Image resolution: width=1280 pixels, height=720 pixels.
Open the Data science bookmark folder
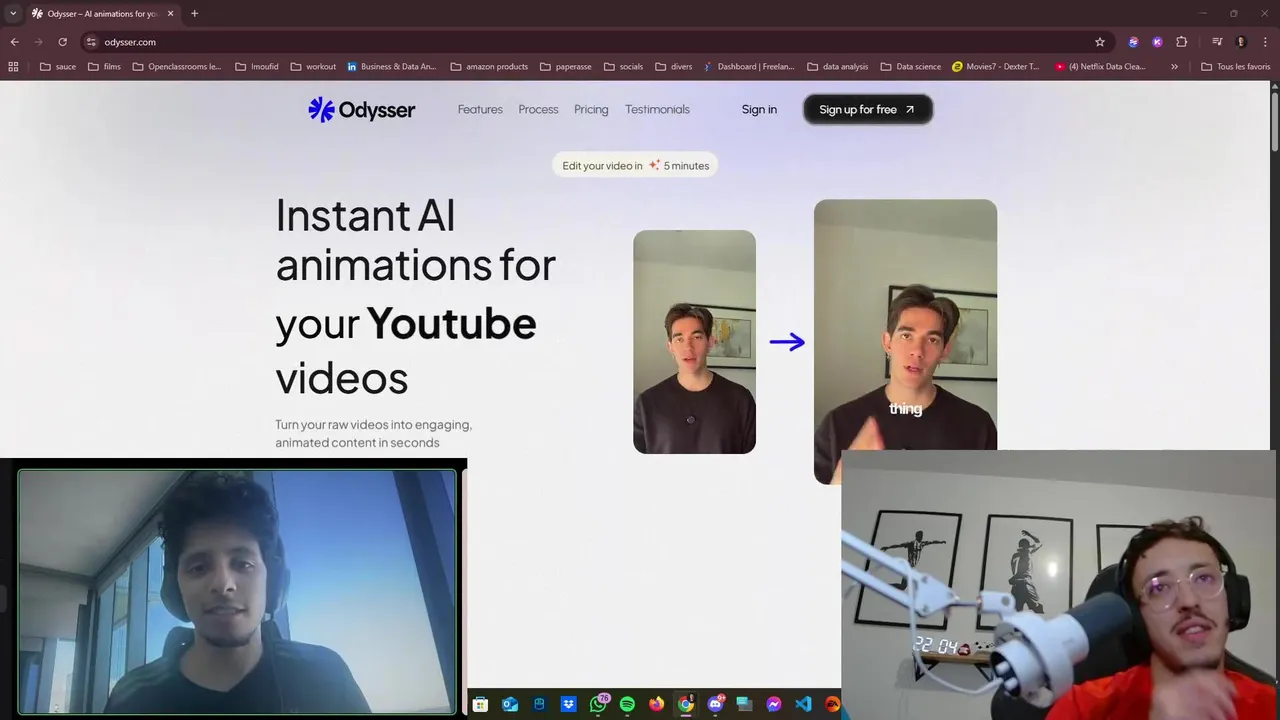tap(910, 67)
